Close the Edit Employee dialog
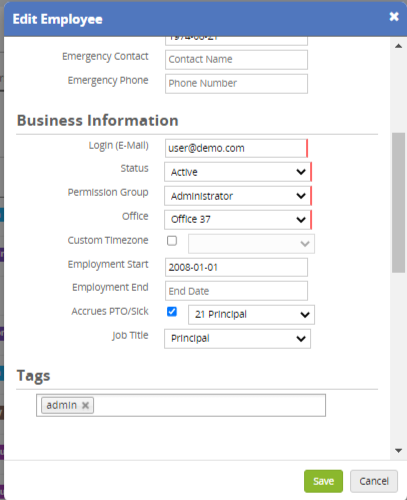407x500 pixels. click(x=394, y=16)
